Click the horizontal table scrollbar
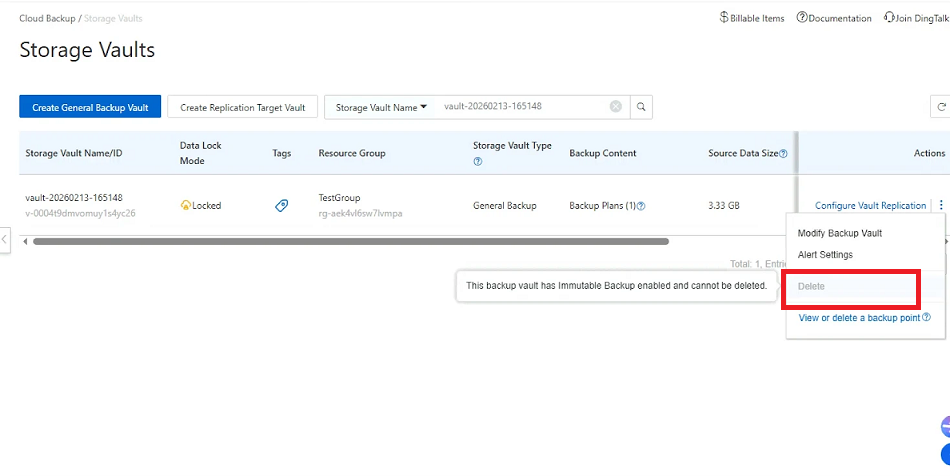This screenshot has width=950, height=476. pos(350,241)
